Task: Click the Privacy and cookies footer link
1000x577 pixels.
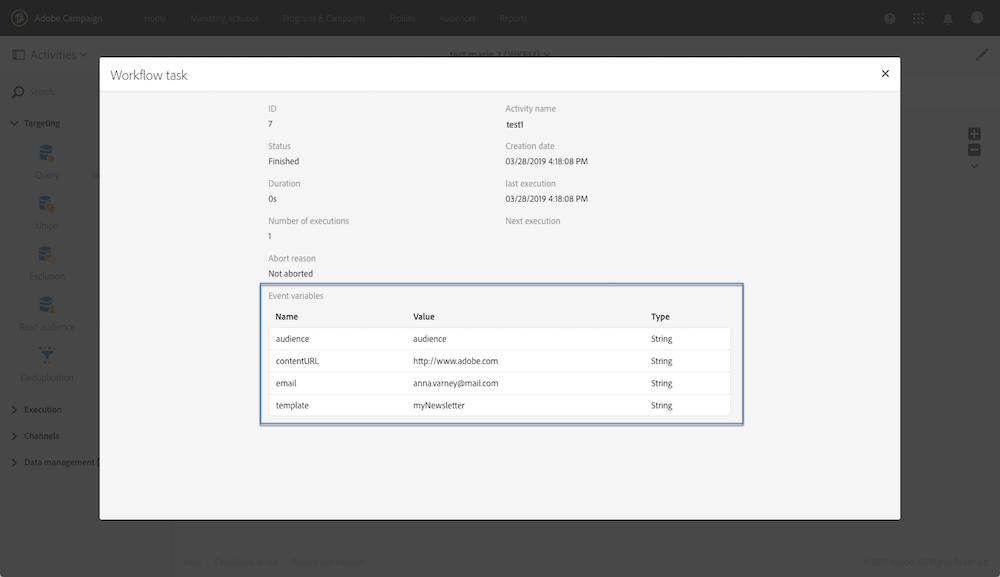Action: pyautogui.click(x=327, y=562)
